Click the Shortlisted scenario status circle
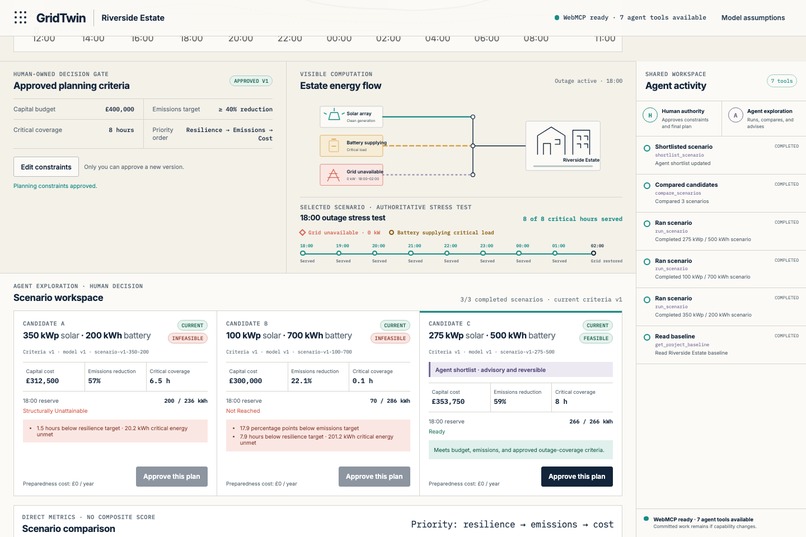806x537 pixels. [x=647, y=148]
